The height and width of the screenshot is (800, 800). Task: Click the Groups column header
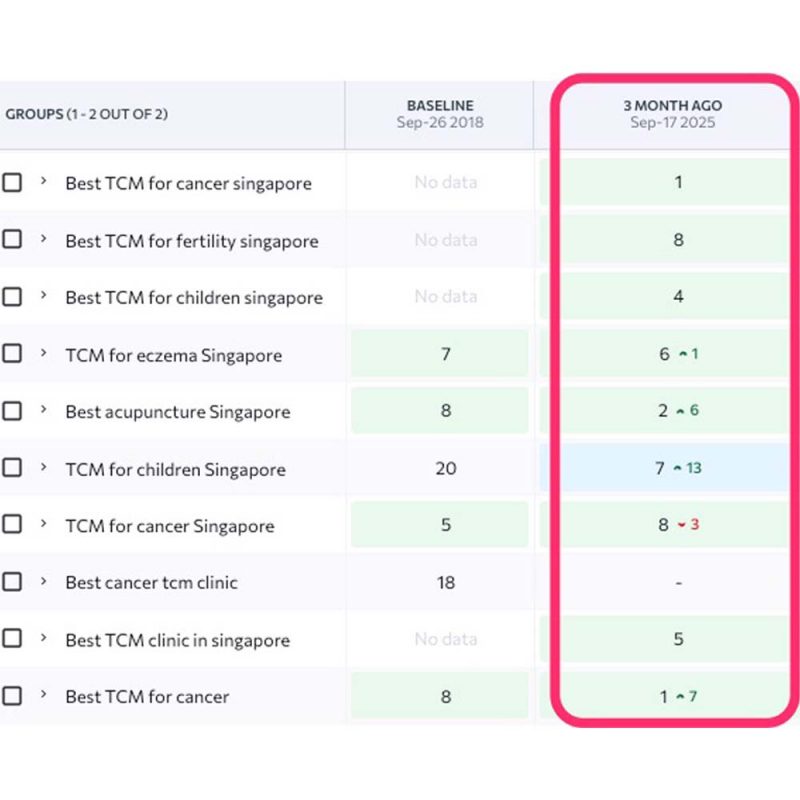87,114
